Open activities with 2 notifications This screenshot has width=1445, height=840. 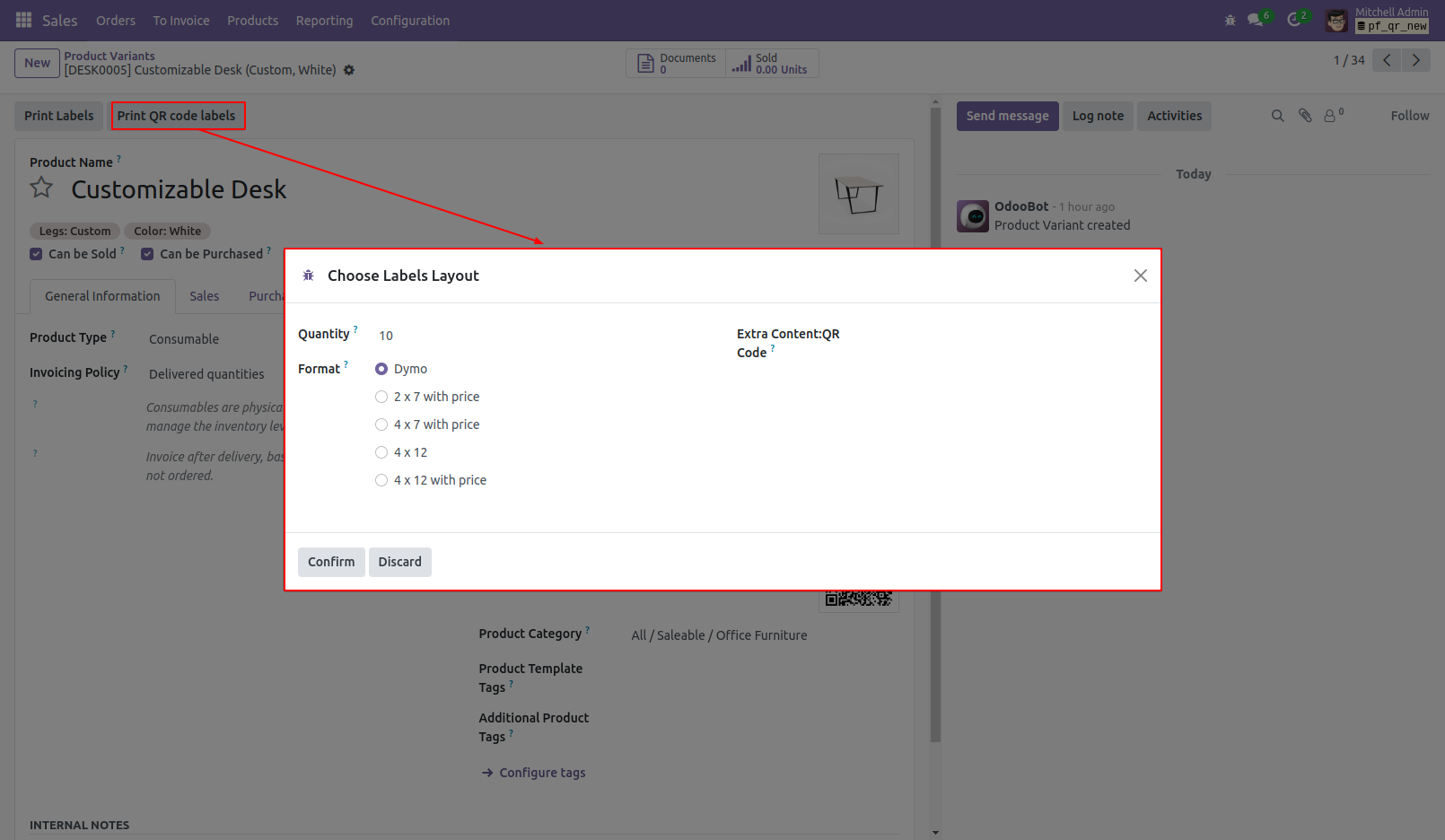pos(1292,20)
